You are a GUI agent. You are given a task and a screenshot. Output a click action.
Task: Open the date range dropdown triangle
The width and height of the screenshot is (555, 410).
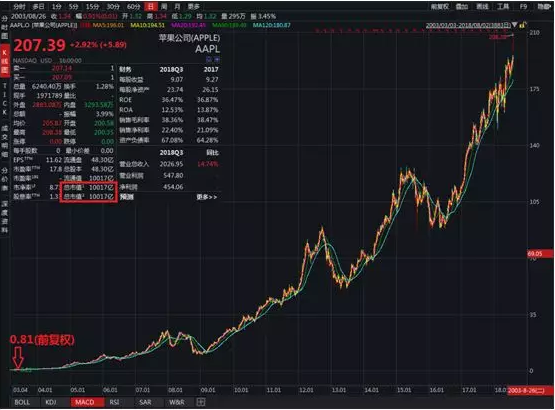(x=515, y=25)
